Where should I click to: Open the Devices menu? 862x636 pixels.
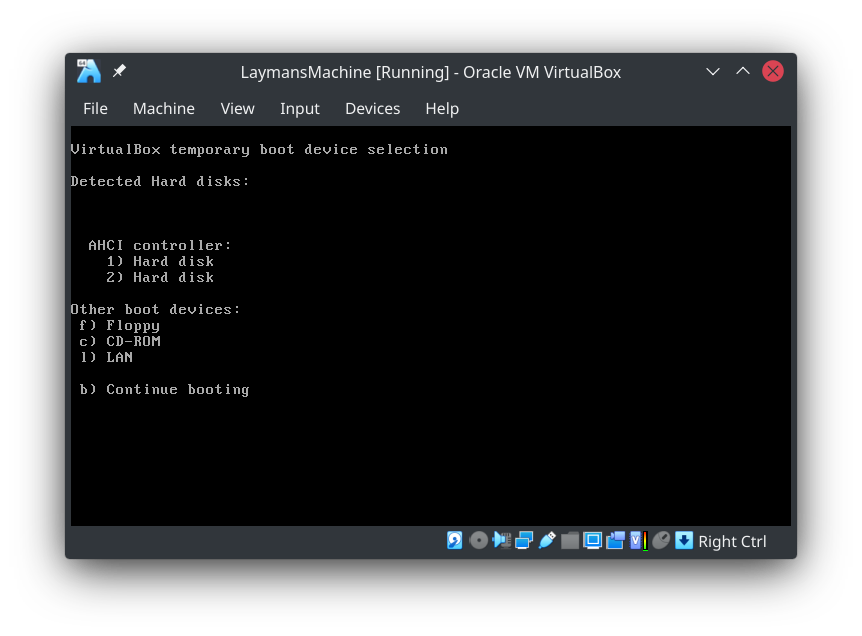coord(373,109)
